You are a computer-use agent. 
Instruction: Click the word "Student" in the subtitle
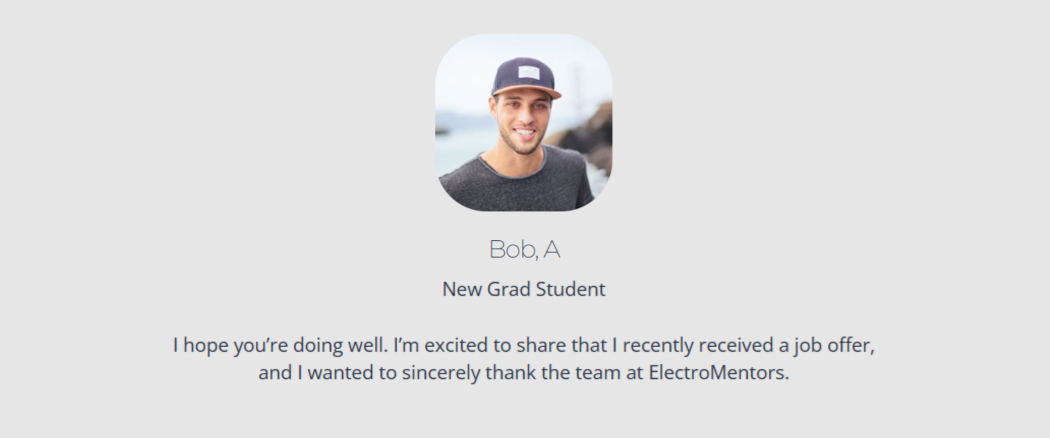click(572, 290)
